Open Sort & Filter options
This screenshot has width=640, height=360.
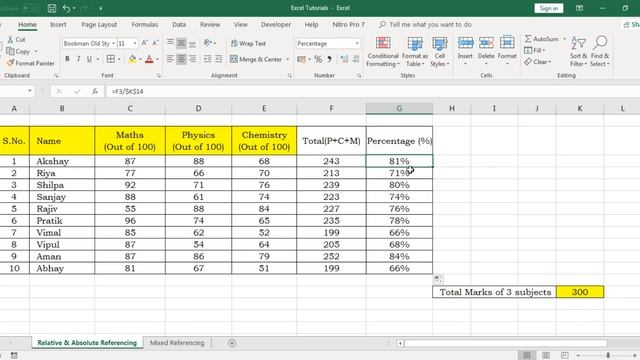click(578, 52)
